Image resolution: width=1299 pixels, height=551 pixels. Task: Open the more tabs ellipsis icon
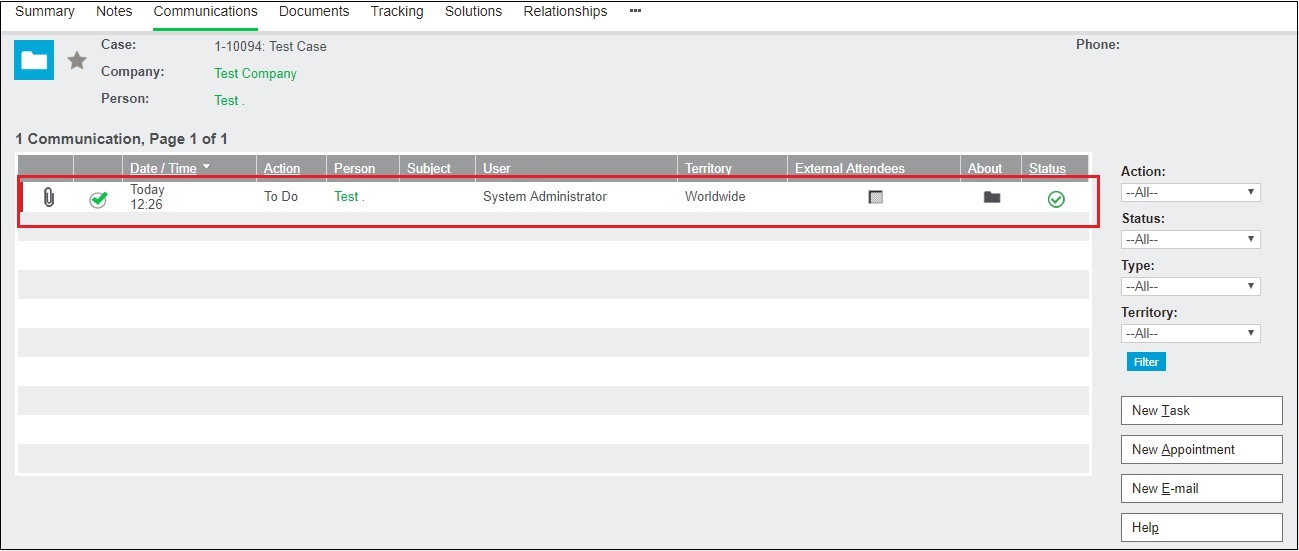(635, 11)
